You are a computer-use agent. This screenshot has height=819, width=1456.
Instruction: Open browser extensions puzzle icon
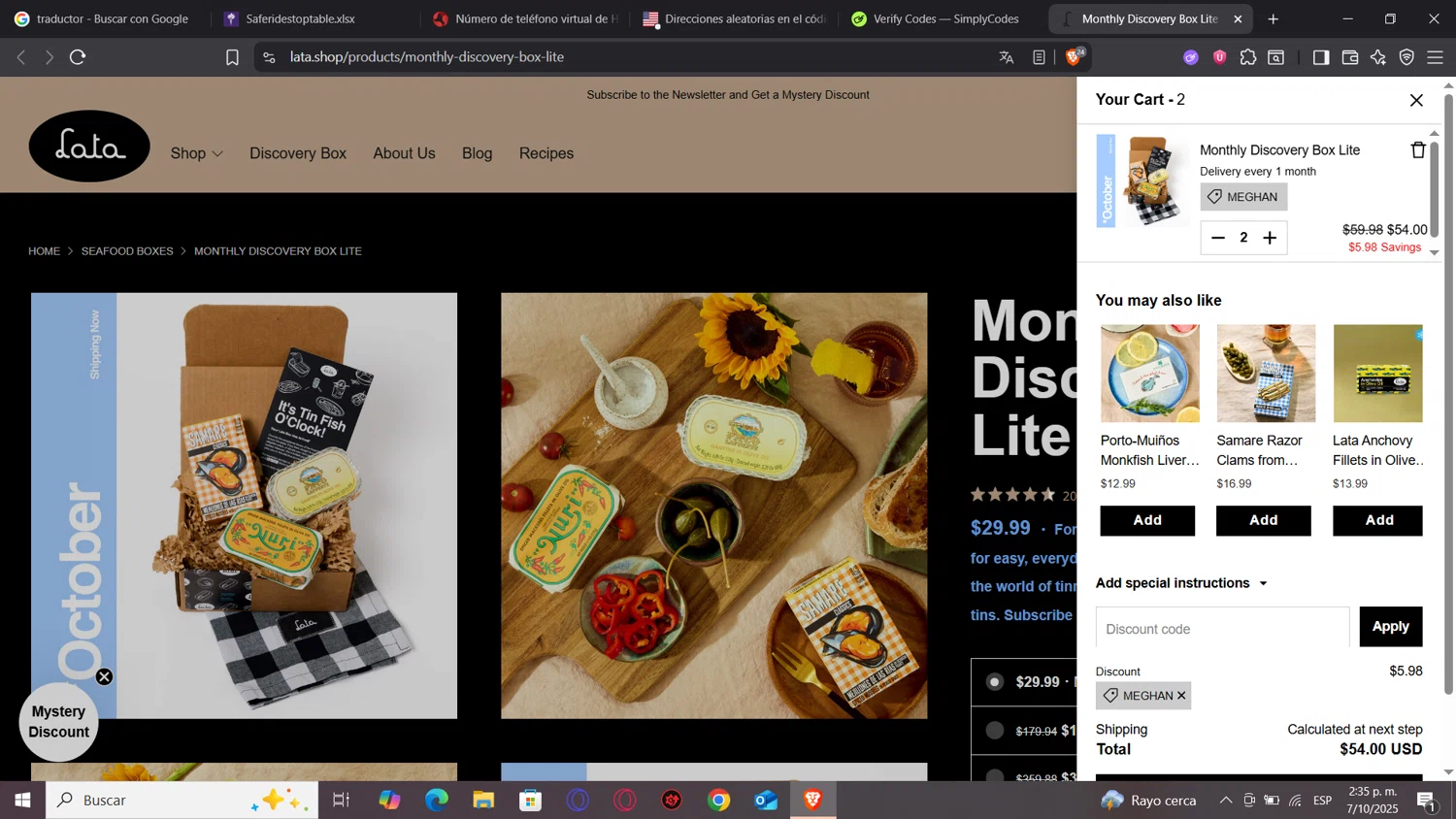(1248, 57)
